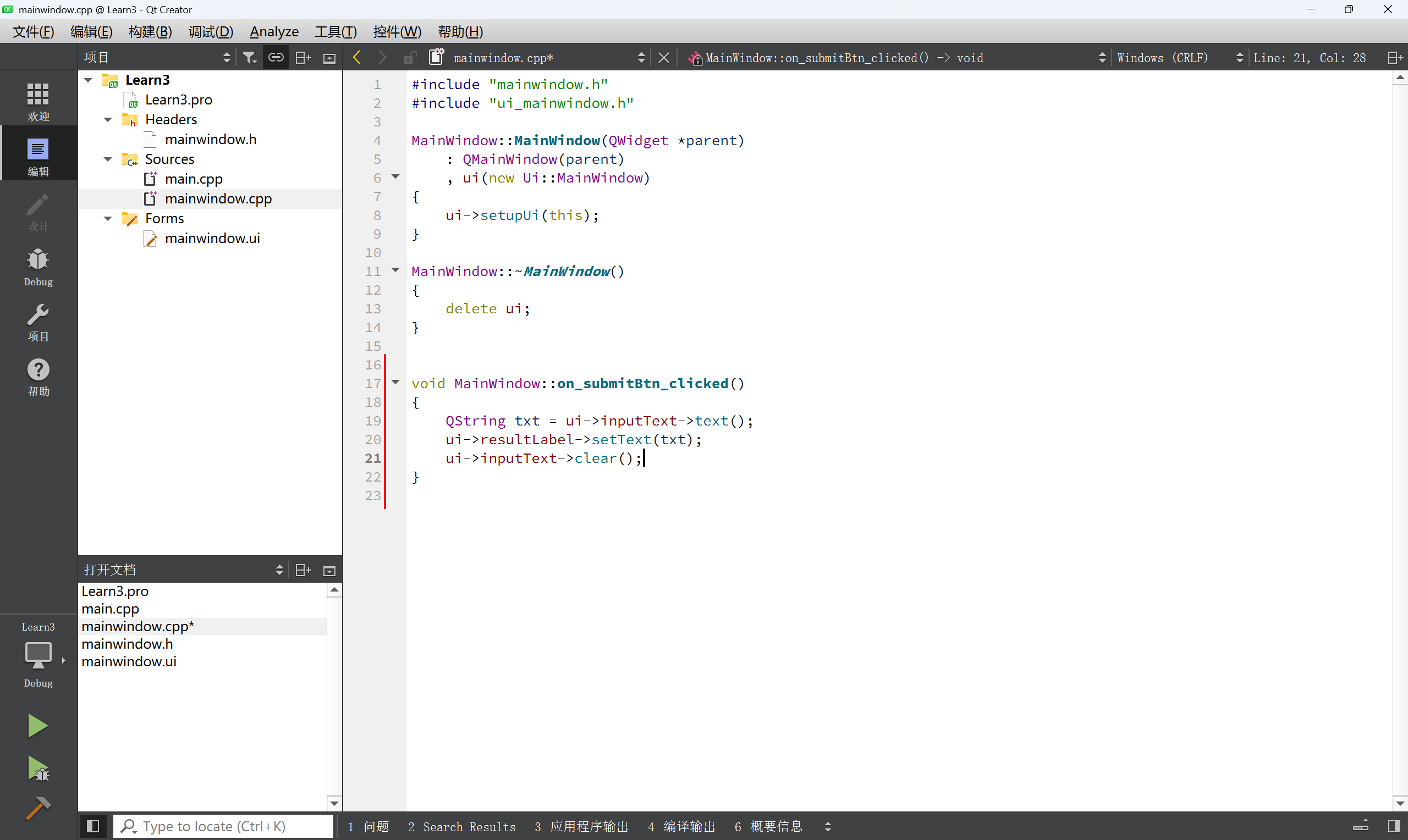Show the 应用程序输出 pane
The height and width of the screenshot is (840, 1408).
[581, 827]
